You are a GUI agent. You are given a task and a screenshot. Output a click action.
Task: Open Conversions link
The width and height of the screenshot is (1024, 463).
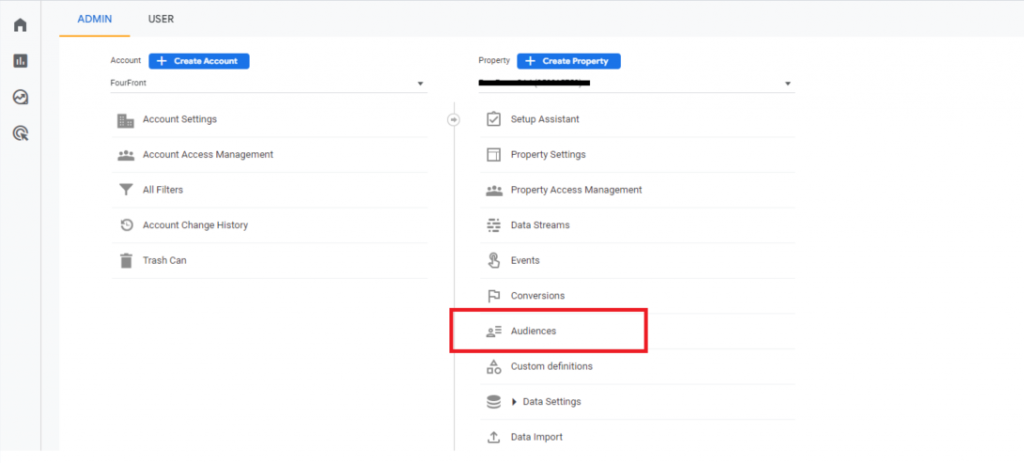tap(537, 296)
